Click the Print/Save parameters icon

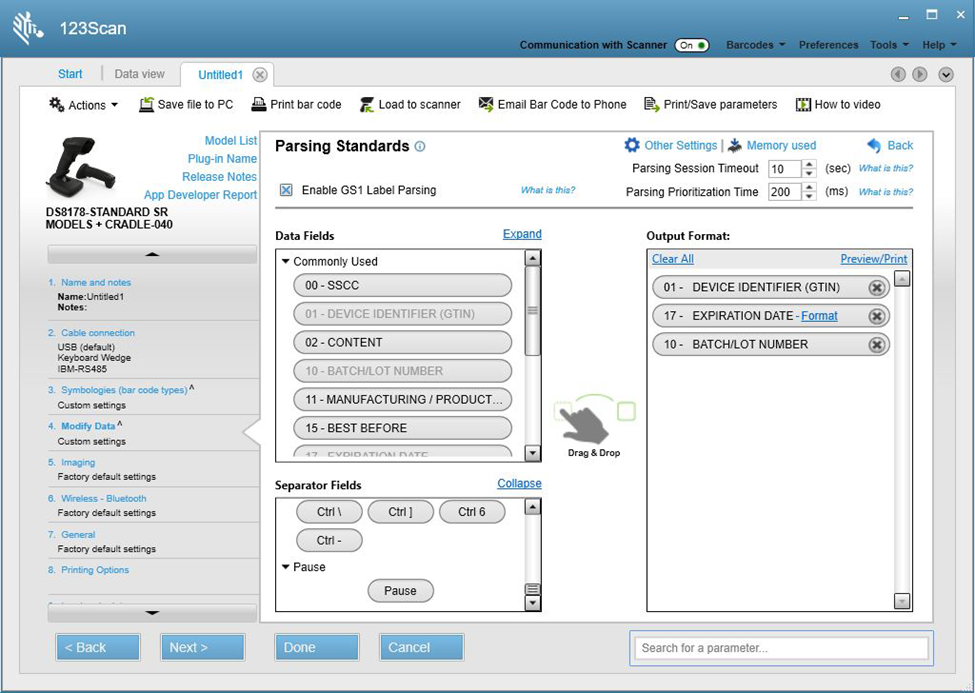point(651,105)
